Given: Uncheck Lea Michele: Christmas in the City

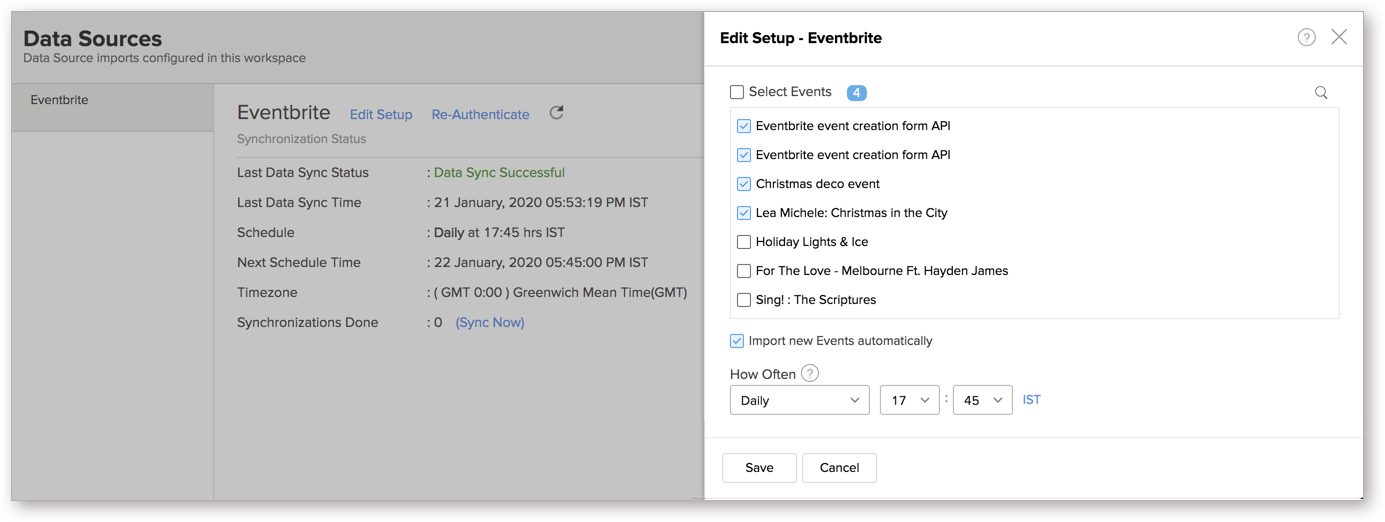Looking at the screenshot, I should (744, 213).
